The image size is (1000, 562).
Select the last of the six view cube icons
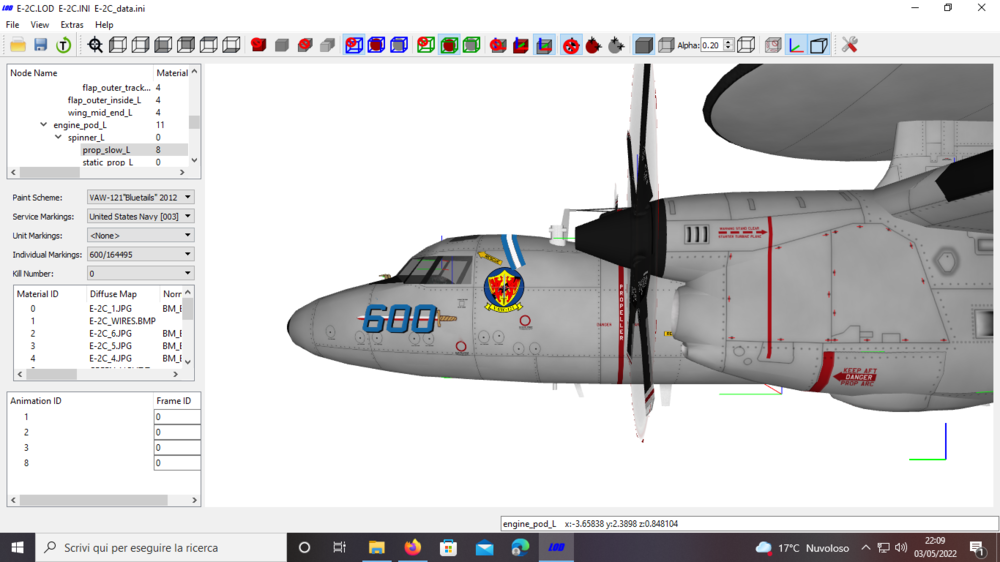[232, 45]
